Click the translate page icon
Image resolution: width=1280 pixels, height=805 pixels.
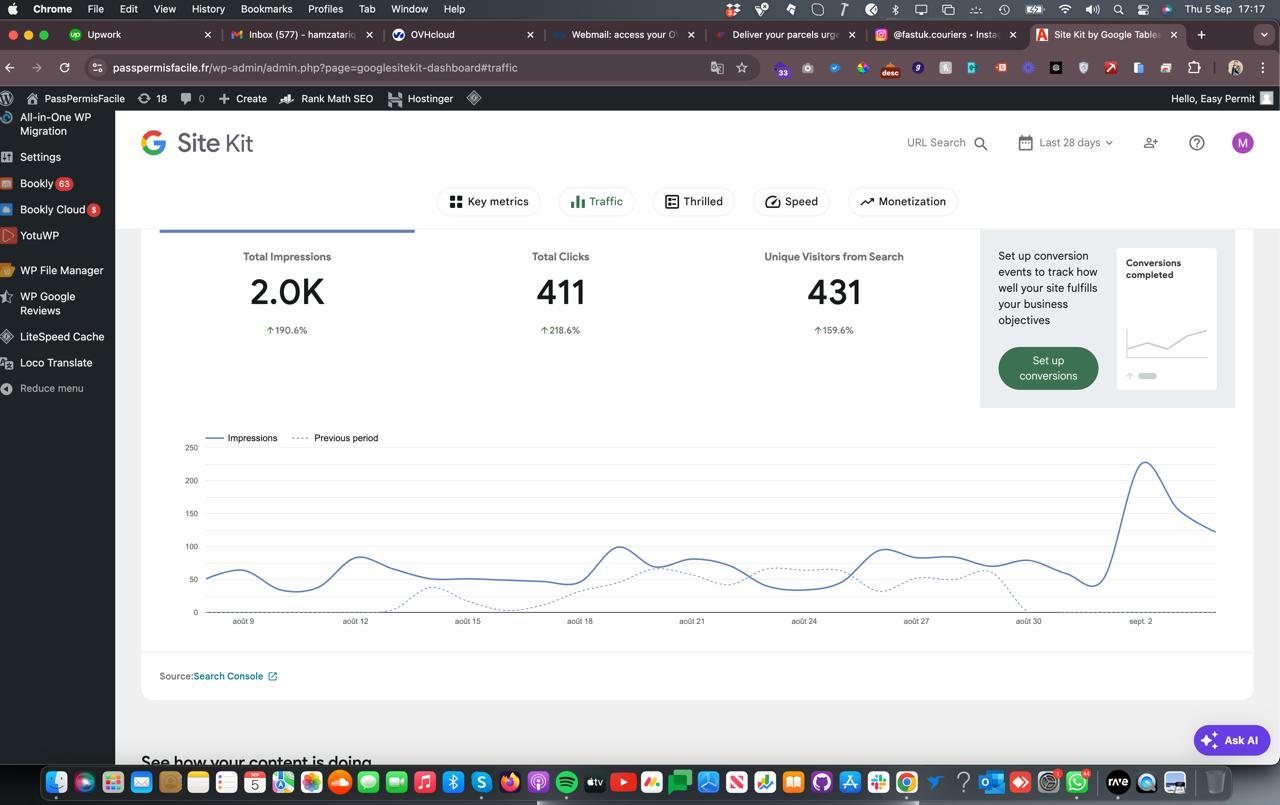click(x=717, y=68)
